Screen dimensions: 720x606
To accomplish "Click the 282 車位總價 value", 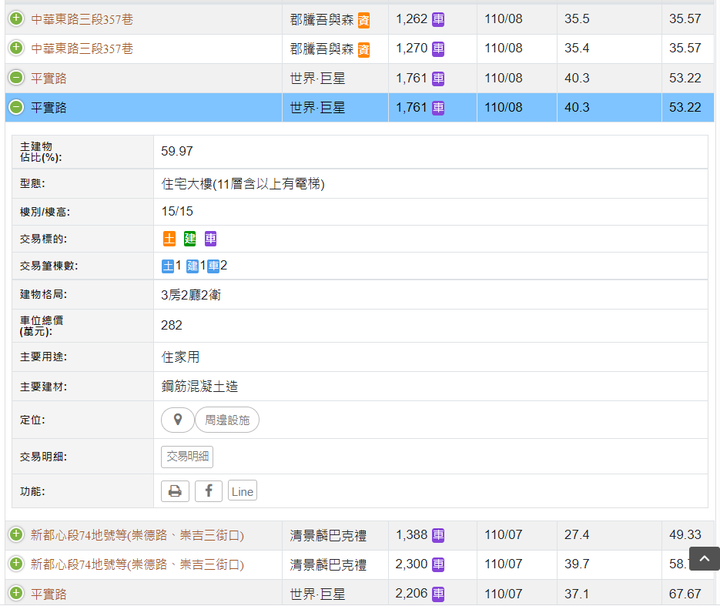I will tap(172, 325).
